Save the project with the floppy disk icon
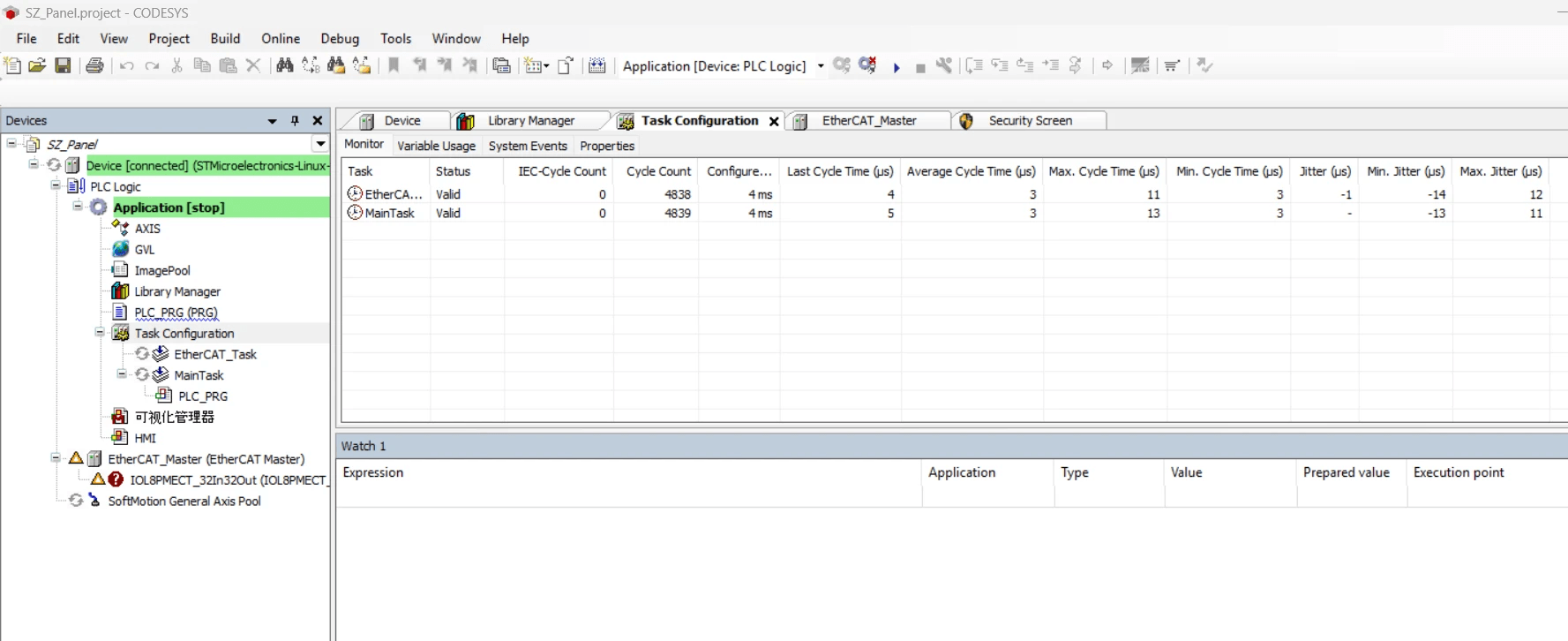This screenshot has height=641, width=1568. pos(63,65)
